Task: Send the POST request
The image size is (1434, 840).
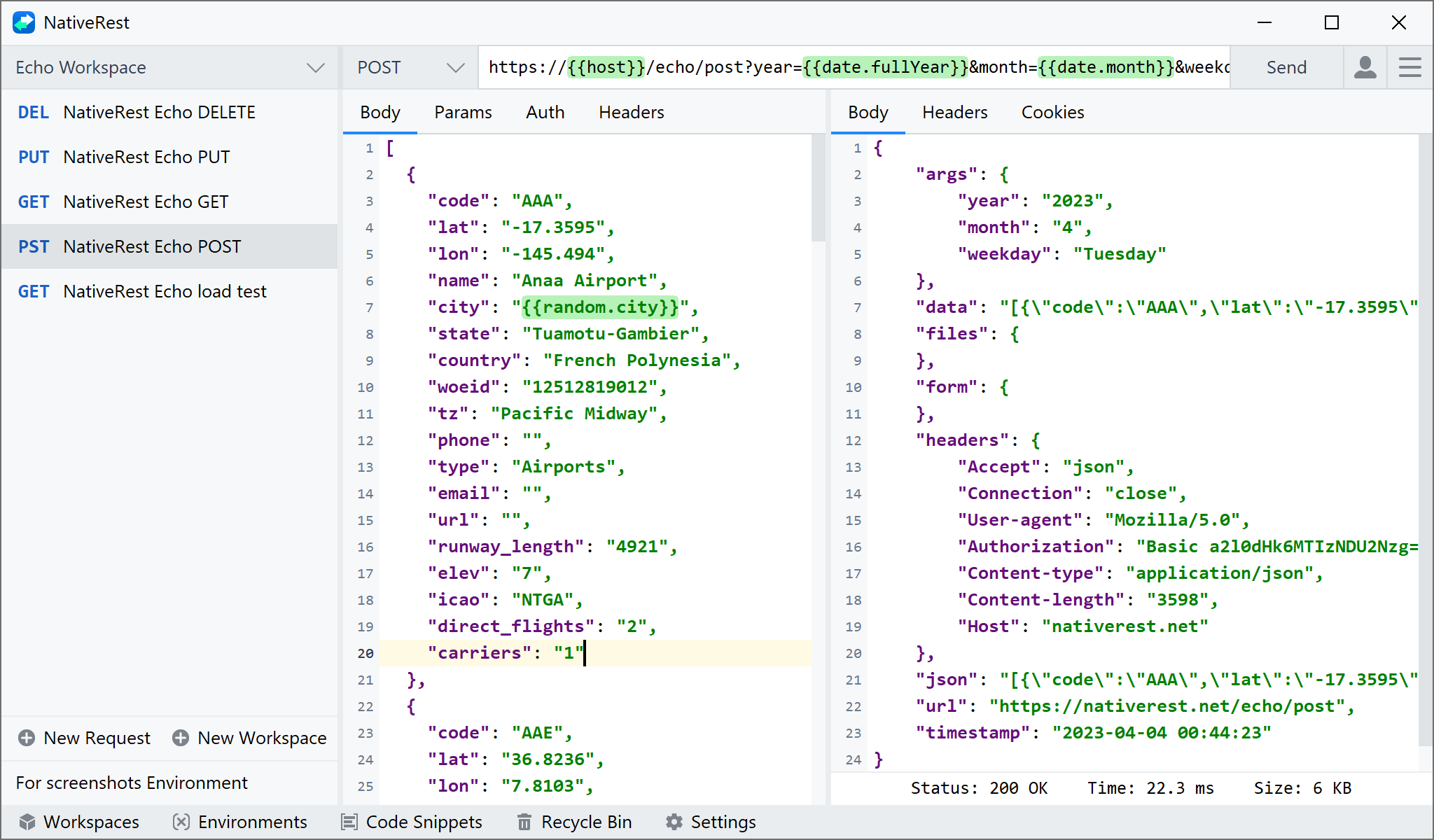Action: 1286,67
